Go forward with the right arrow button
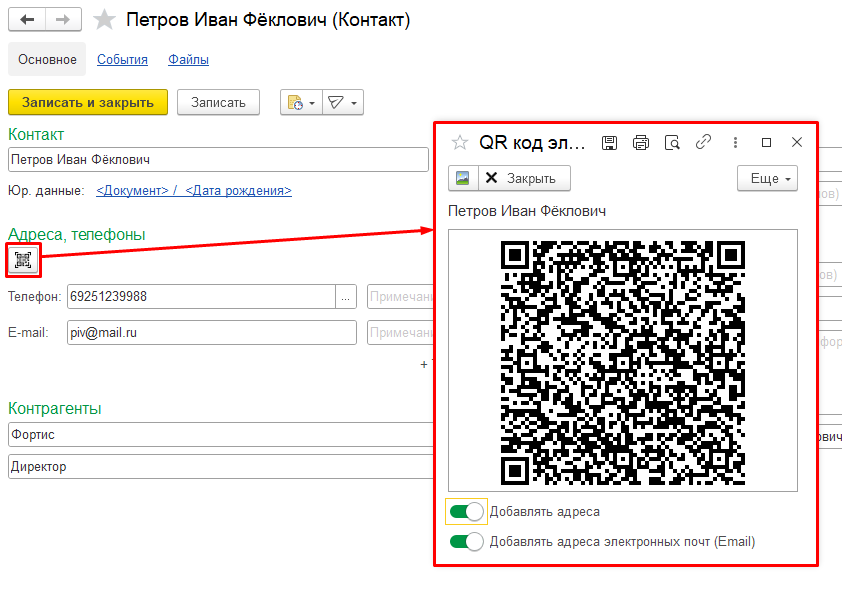The height and width of the screenshot is (593, 842). (63, 20)
